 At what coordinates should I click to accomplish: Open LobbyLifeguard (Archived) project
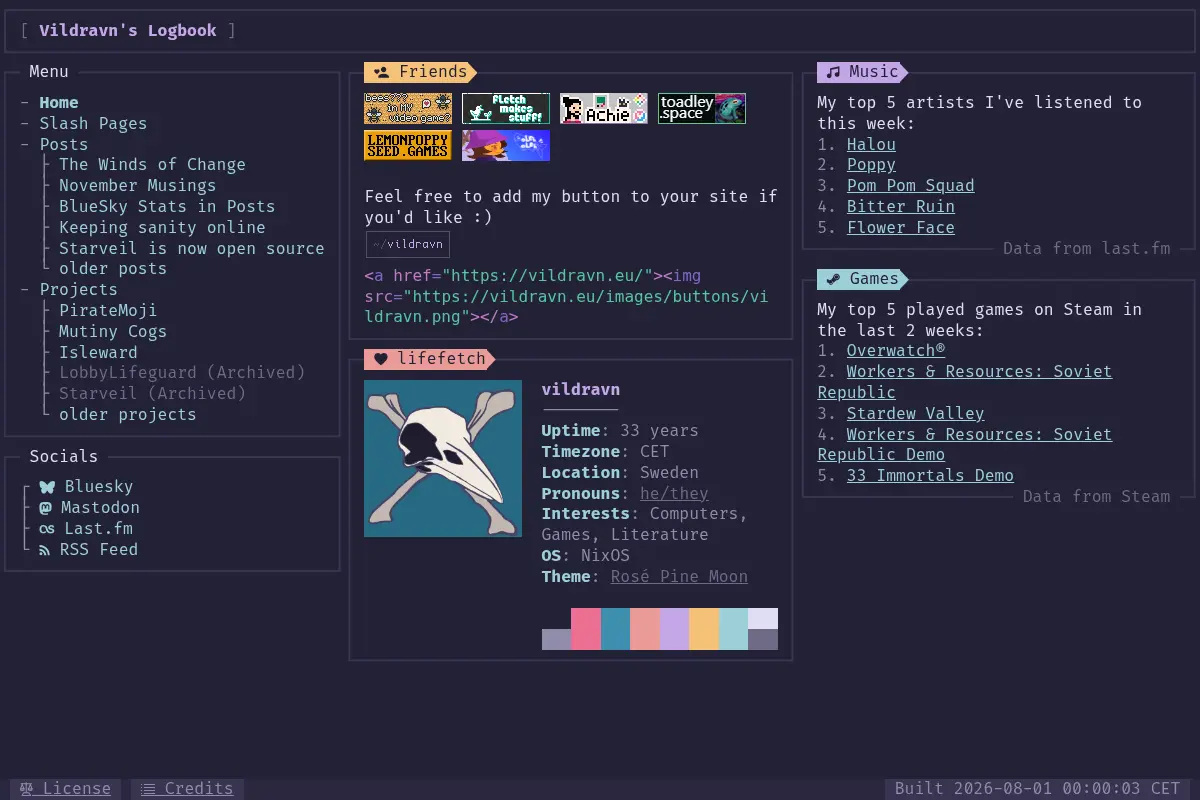182,372
